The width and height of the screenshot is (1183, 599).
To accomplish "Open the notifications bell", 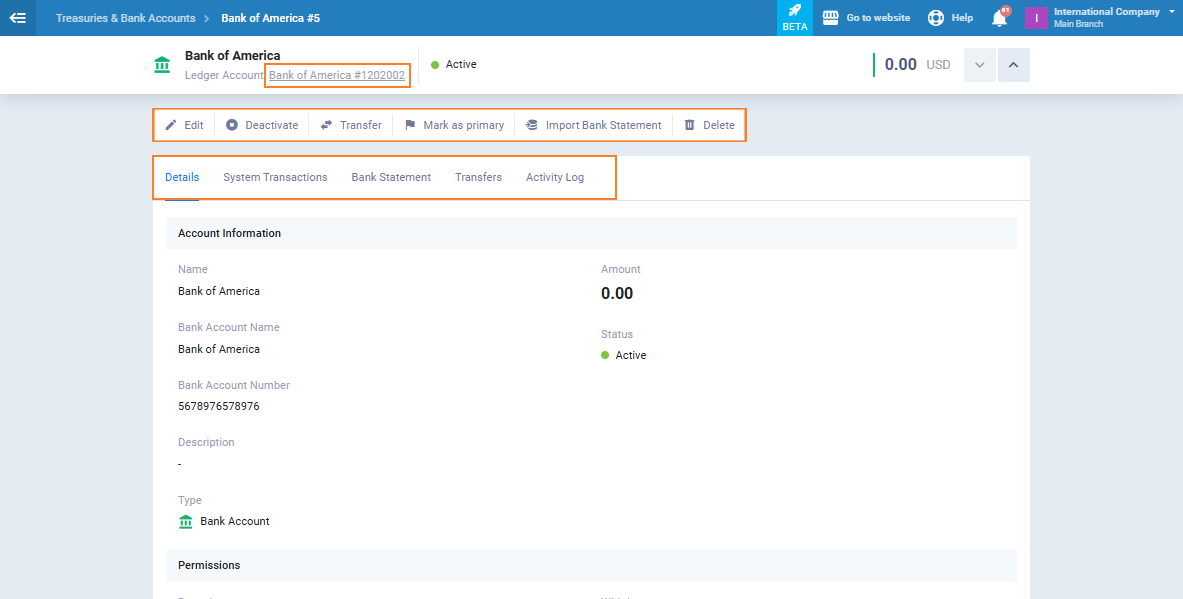I will [1000, 18].
